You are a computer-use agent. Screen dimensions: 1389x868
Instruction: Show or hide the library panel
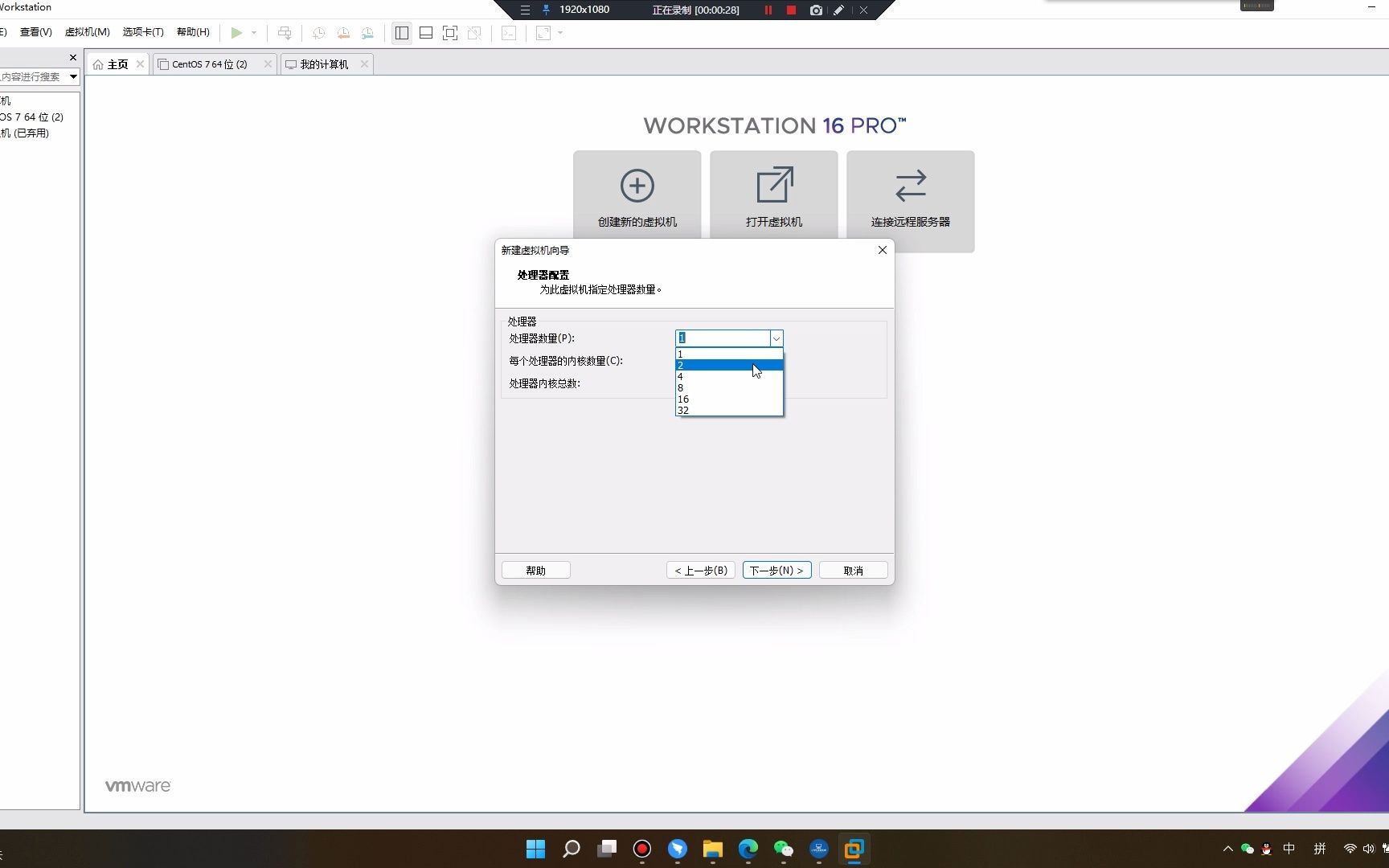pyautogui.click(x=402, y=33)
